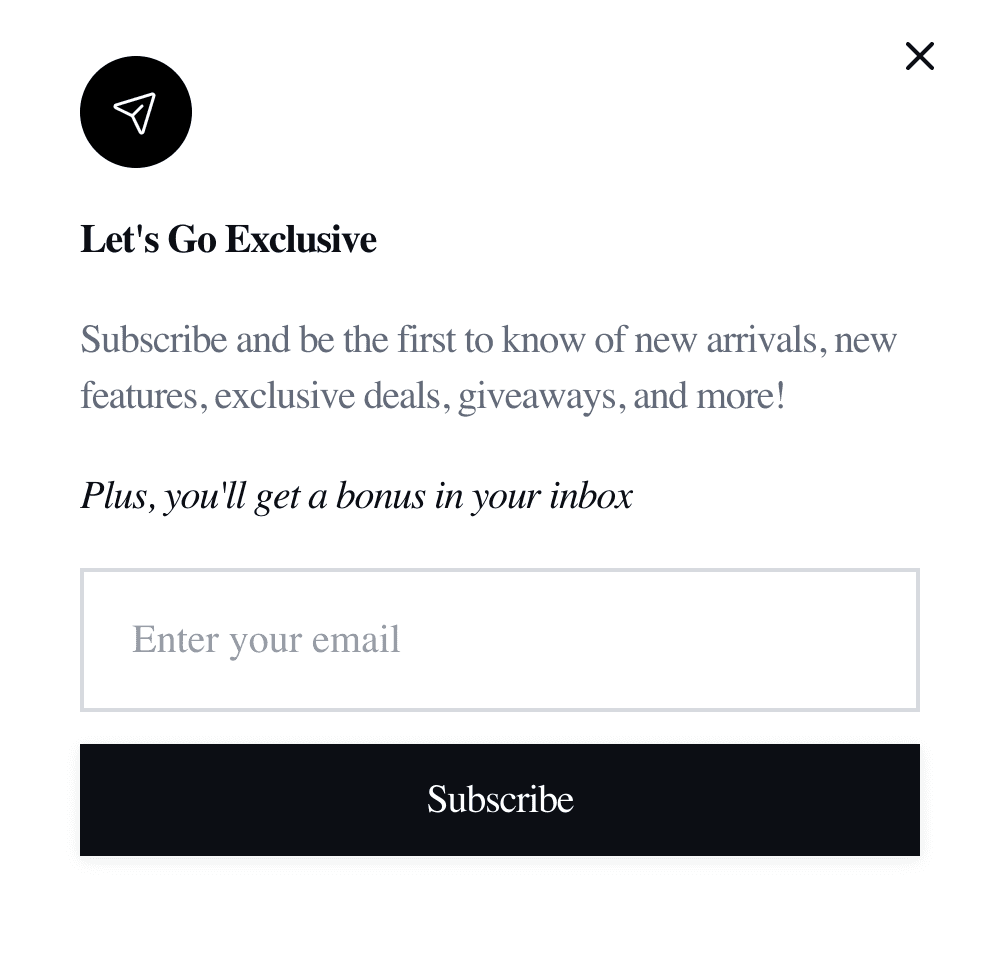
Task: Click the "Let's Go Exclusive" heading
Action: [x=228, y=240]
